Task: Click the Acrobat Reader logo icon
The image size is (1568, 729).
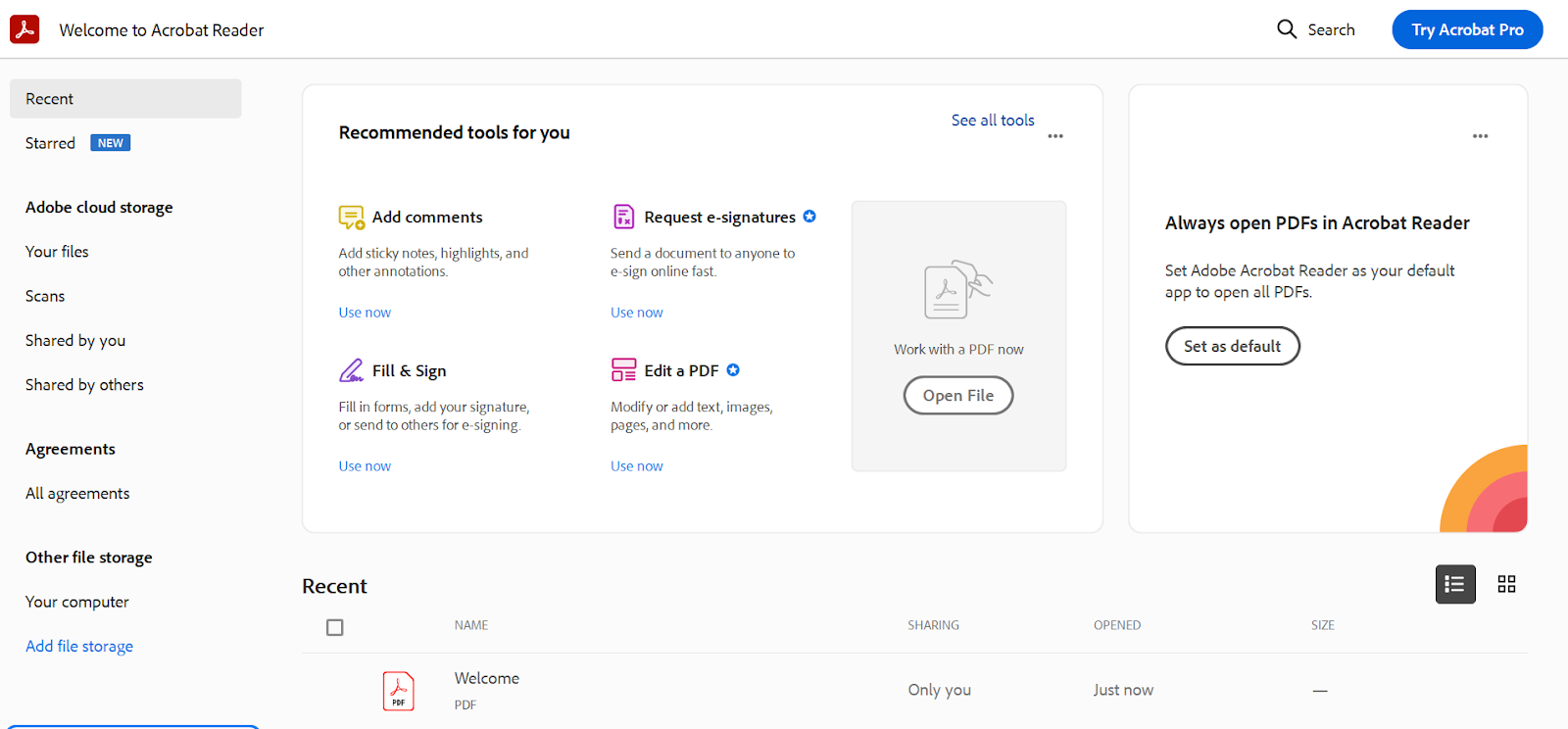Action: tap(24, 29)
